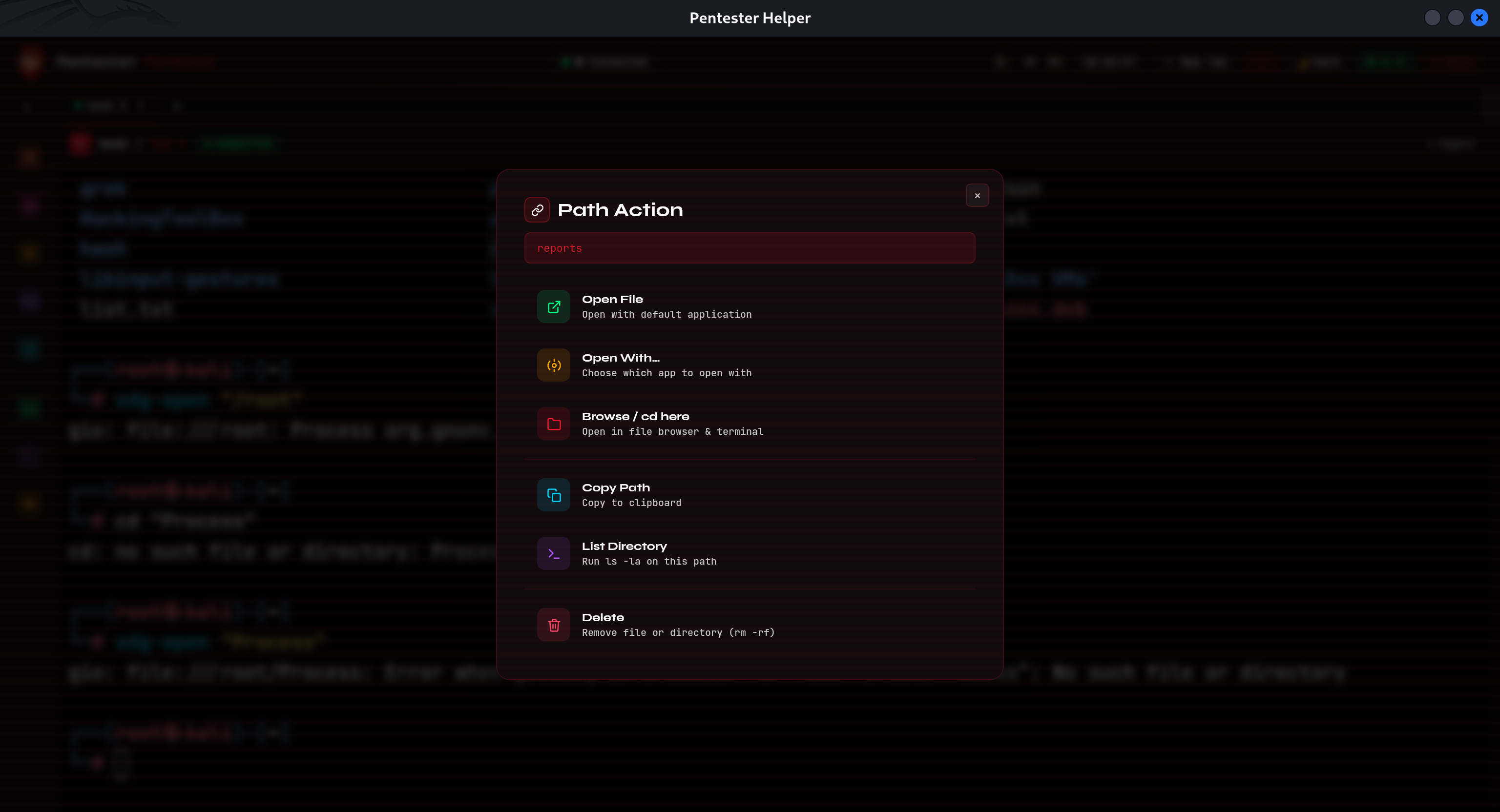This screenshot has width=1500, height=812.
Task: Click the Pentester Helper title bar
Action: click(750, 18)
